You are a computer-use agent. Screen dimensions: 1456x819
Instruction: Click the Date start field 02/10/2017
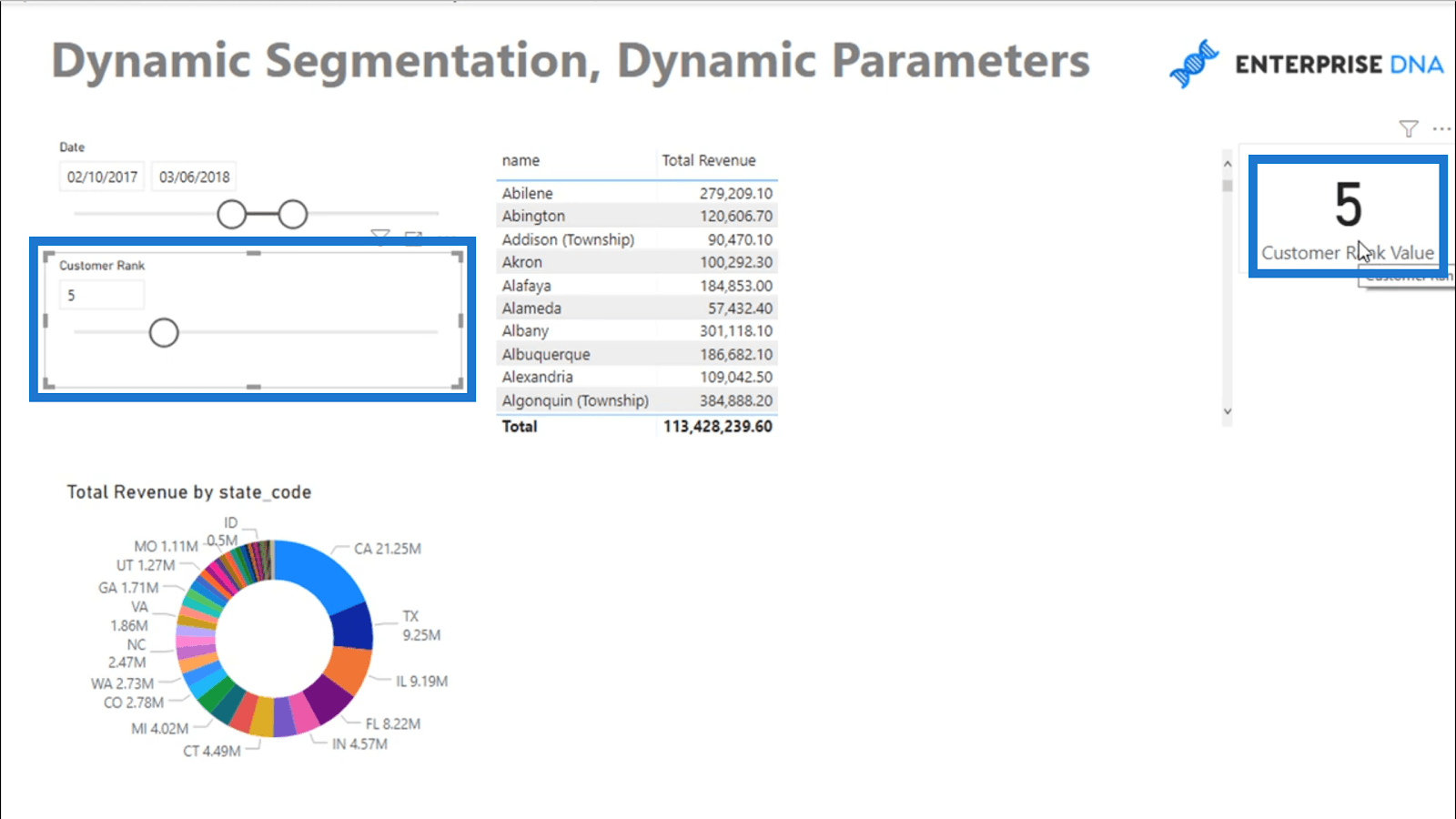click(102, 177)
